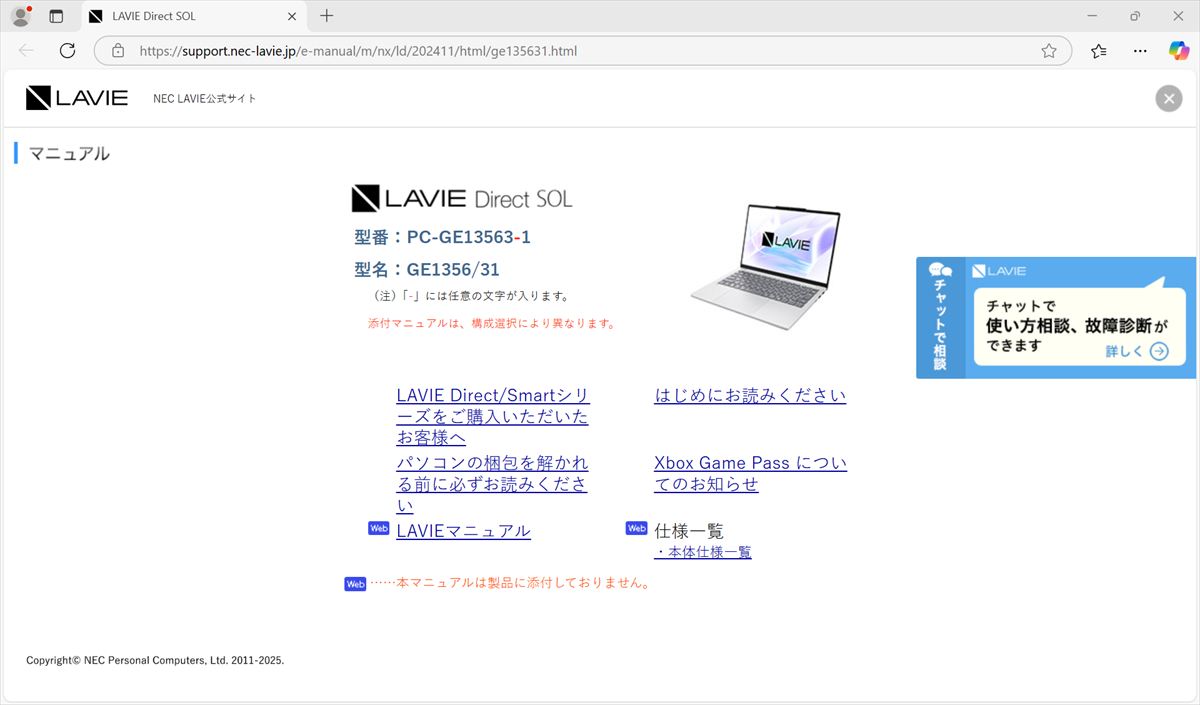Click the chat bubble icon on banner
The width and height of the screenshot is (1200, 705).
pyautogui.click(x=940, y=270)
